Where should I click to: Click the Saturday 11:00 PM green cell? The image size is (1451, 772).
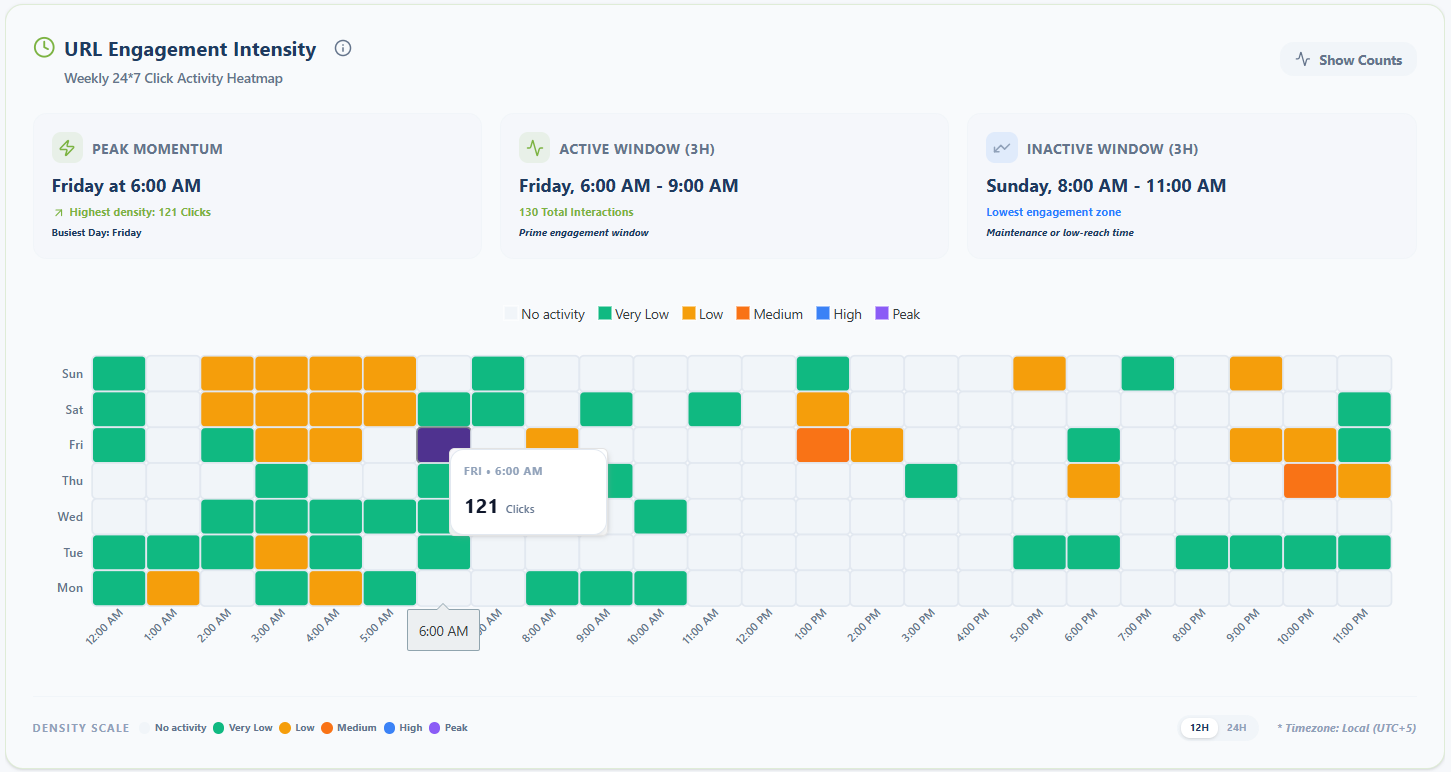[x=1364, y=409]
